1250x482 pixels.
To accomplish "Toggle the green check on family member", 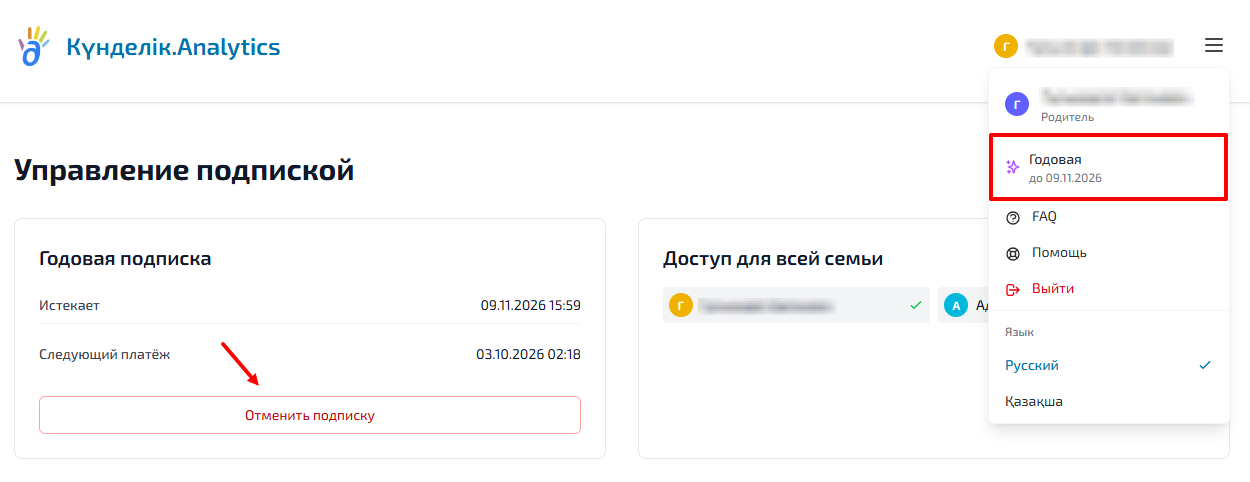I will 916,306.
